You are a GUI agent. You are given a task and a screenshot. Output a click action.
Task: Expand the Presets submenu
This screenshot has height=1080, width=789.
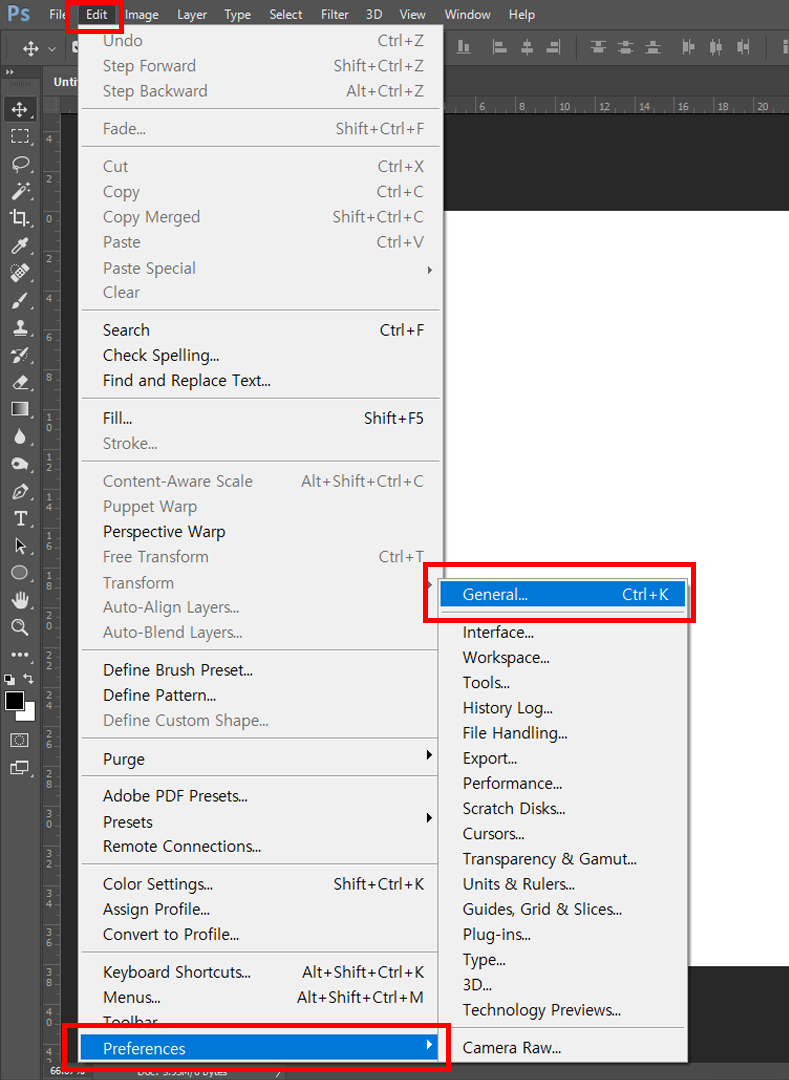260,821
